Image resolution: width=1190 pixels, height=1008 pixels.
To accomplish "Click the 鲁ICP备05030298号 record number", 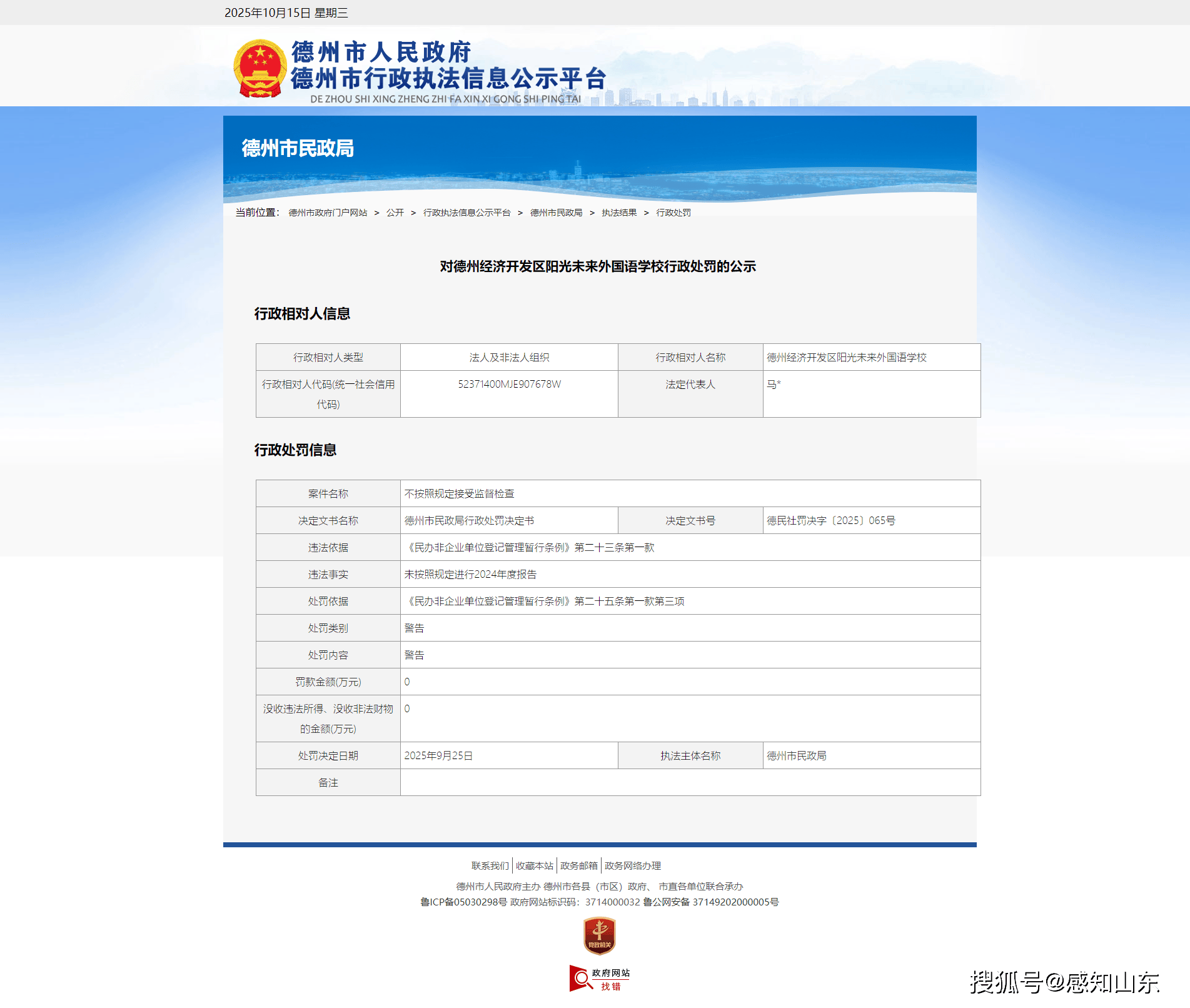I will tap(463, 902).
